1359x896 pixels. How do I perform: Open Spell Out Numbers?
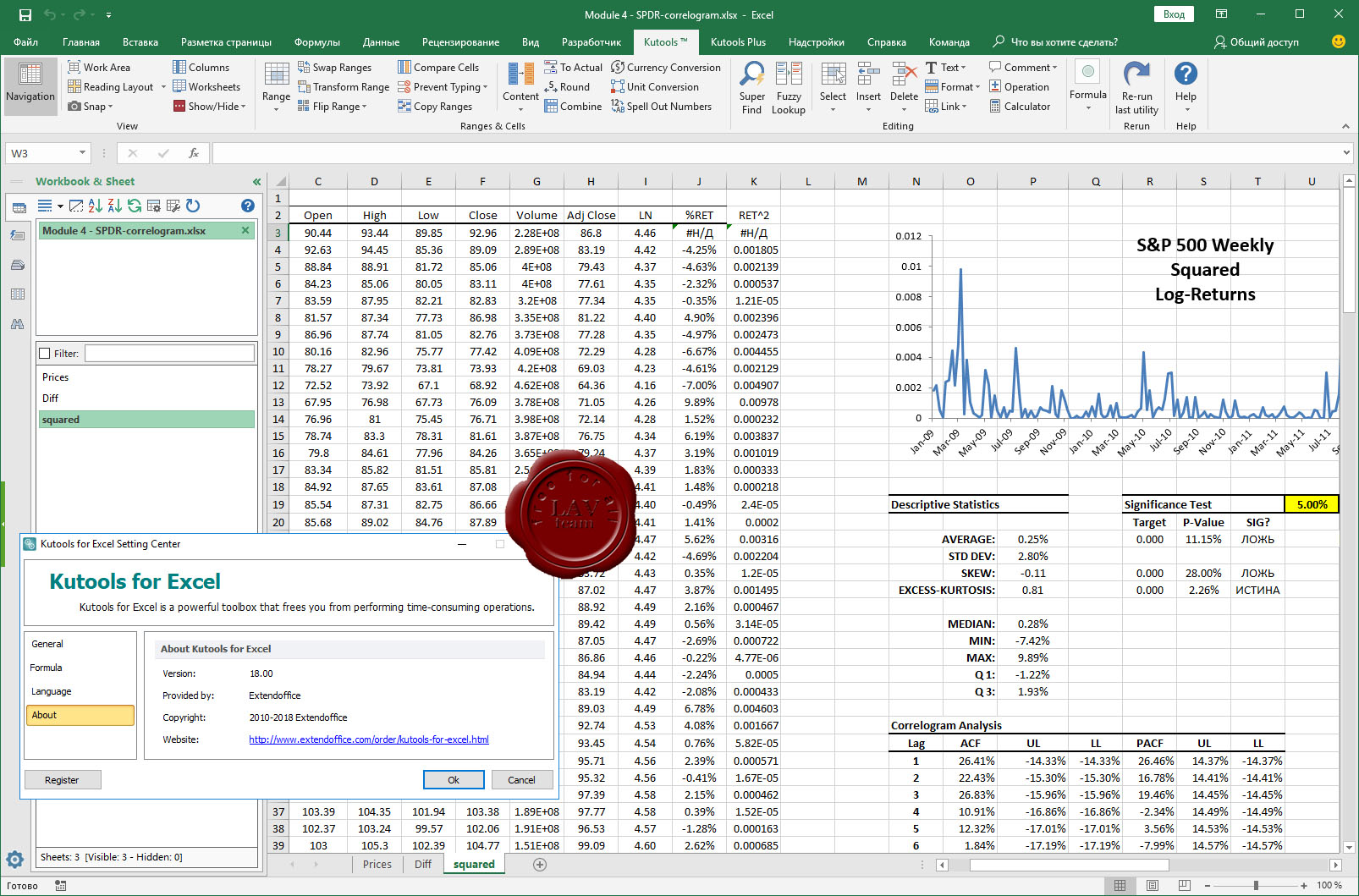(661, 107)
